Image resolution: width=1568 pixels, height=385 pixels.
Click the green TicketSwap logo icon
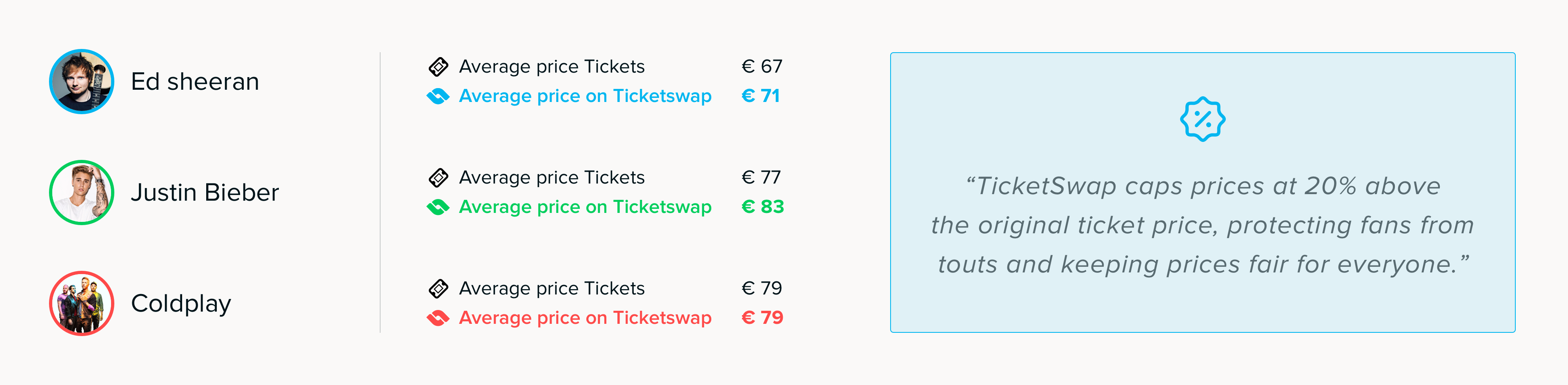click(438, 208)
